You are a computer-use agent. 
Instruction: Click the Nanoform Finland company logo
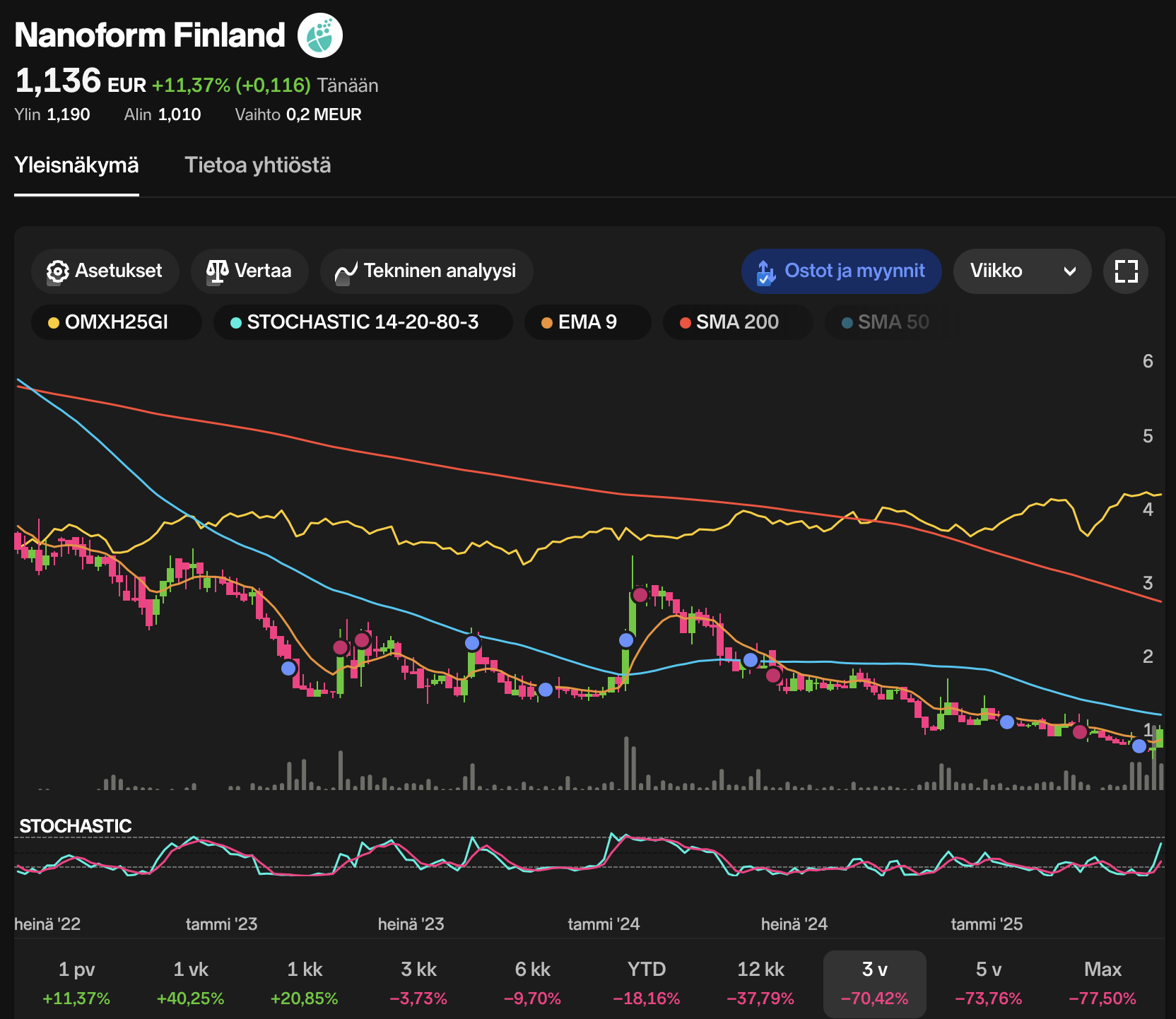320,35
